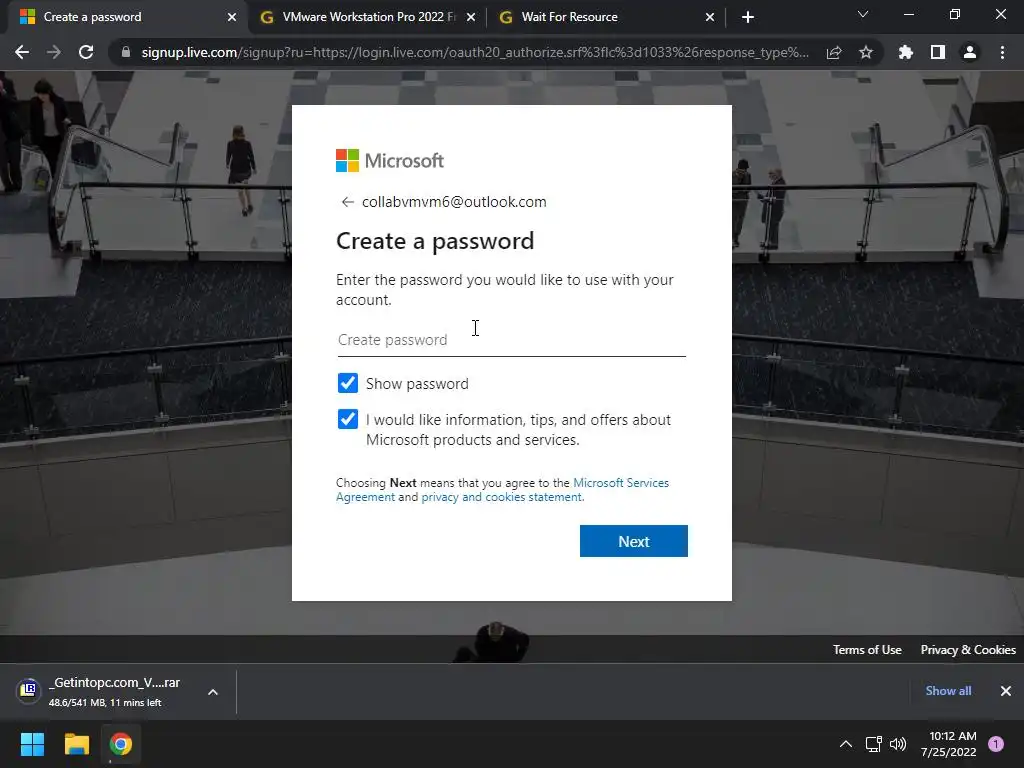This screenshot has width=1024, height=768.
Task: Open the tab search dropdown chevron
Action: (863, 15)
